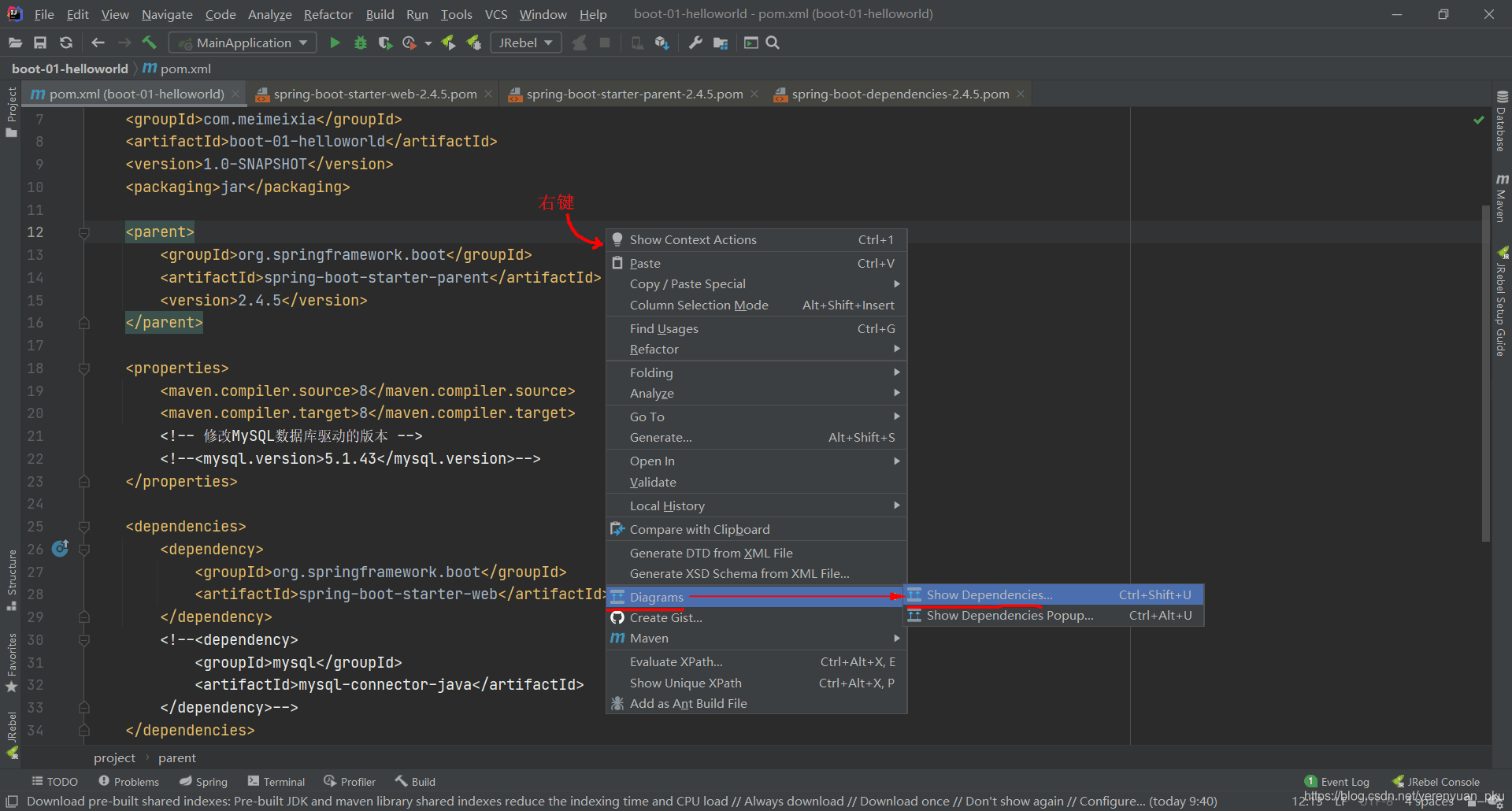1512x811 pixels.
Task: Select Show Dependencies Popup... entry
Action: [1054, 615]
